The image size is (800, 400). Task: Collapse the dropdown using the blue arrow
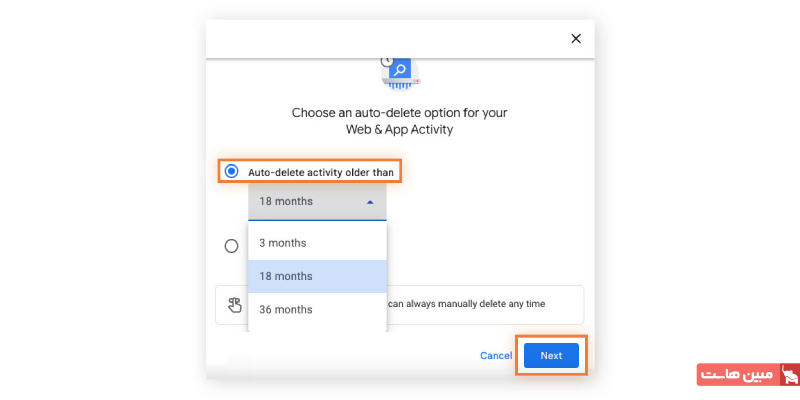click(x=370, y=201)
